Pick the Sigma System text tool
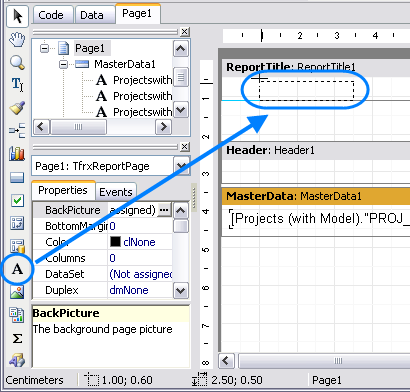410x392 pixels. click(17, 339)
